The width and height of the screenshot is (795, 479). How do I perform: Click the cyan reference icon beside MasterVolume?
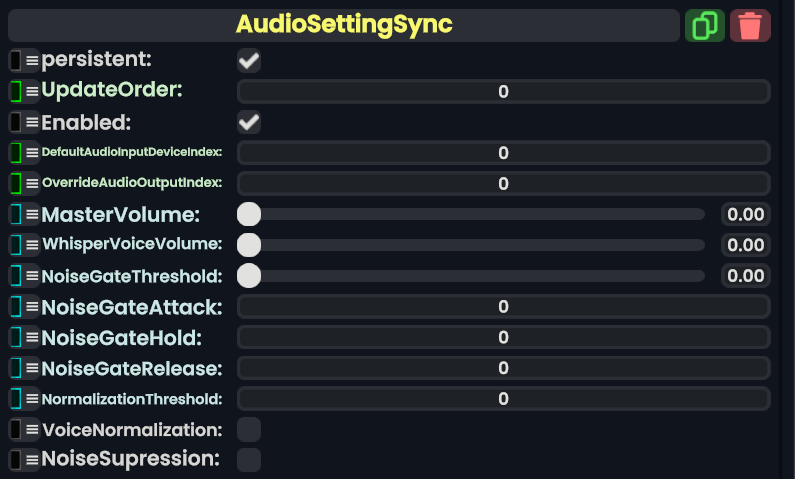coord(16,215)
